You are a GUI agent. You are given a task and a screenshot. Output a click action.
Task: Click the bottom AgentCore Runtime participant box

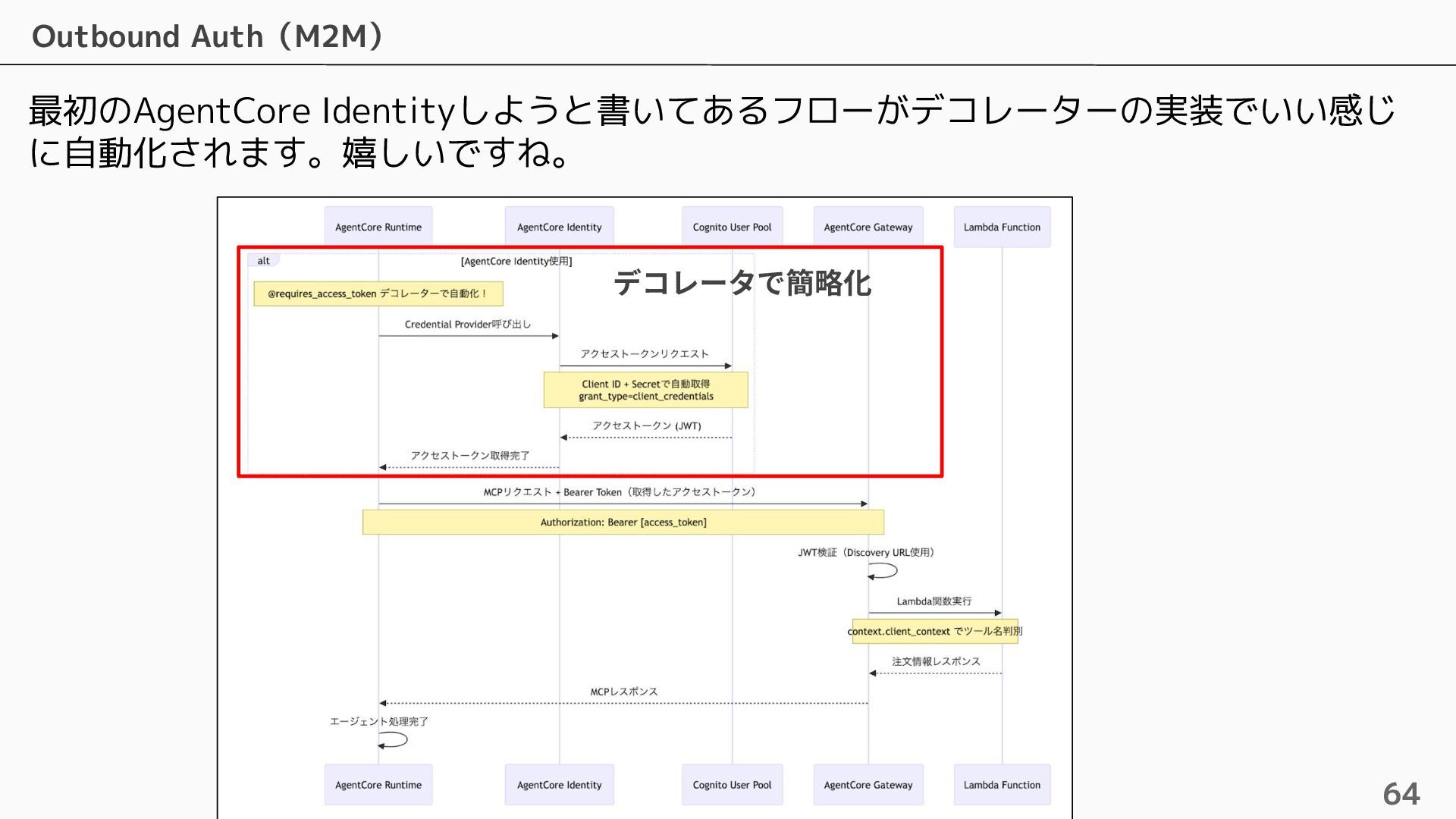(x=378, y=785)
